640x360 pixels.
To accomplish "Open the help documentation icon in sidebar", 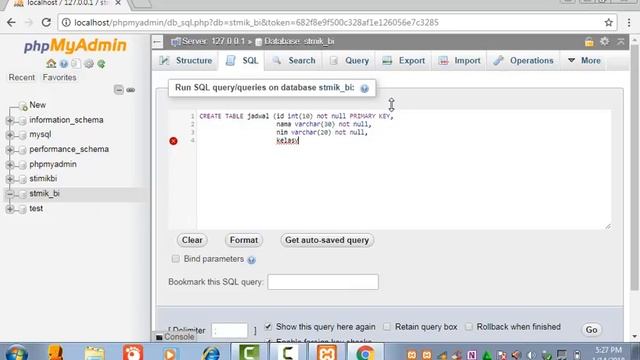I will [64, 64].
